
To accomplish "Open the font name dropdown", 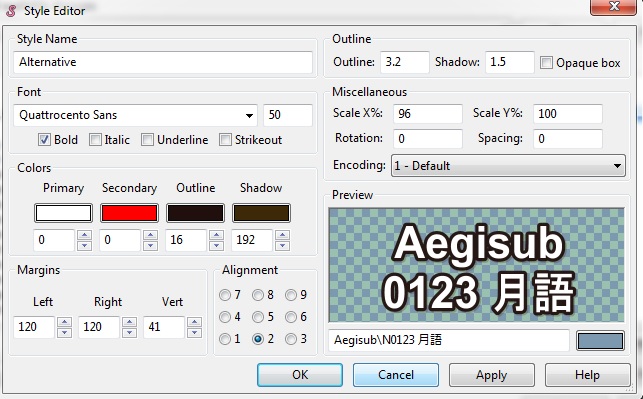I will (249, 115).
